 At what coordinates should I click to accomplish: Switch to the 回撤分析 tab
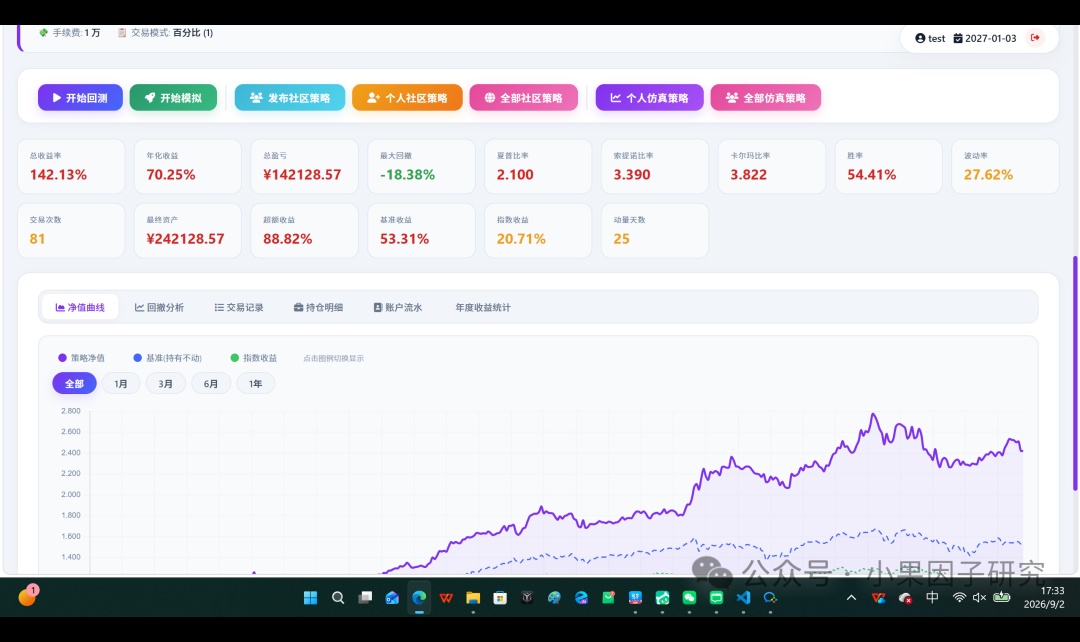(x=159, y=307)
